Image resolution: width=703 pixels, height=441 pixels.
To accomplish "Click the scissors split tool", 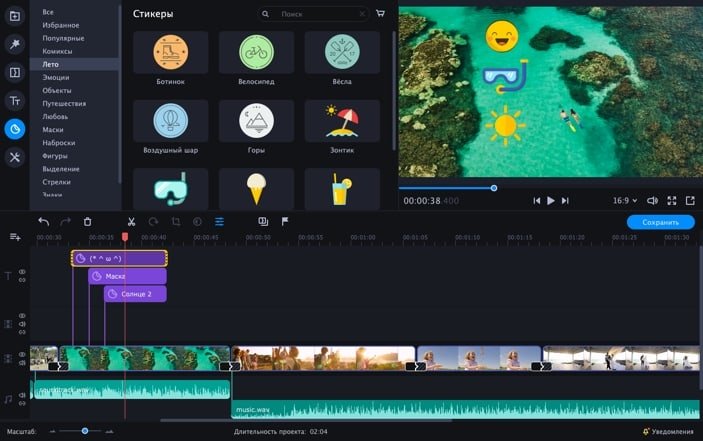I will [130, 222].
